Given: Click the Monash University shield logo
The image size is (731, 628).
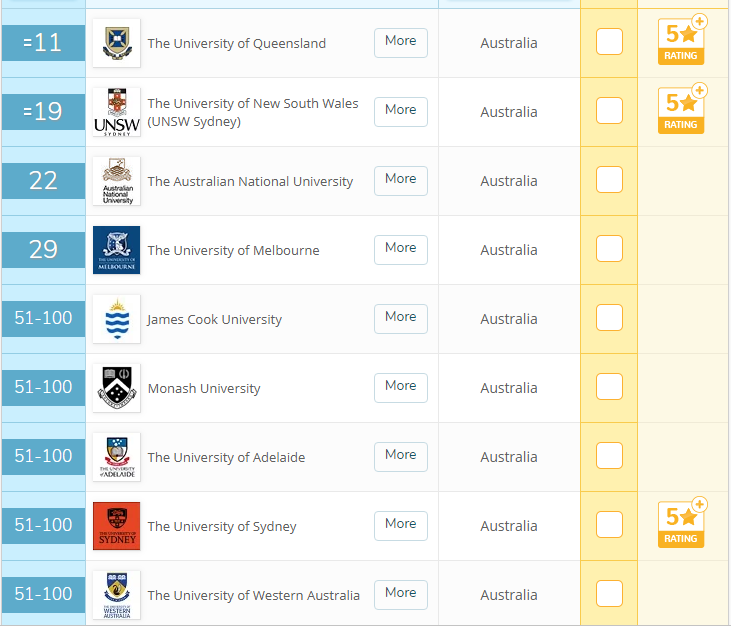Looking at the screenshot, I should [x=116, y=388].
